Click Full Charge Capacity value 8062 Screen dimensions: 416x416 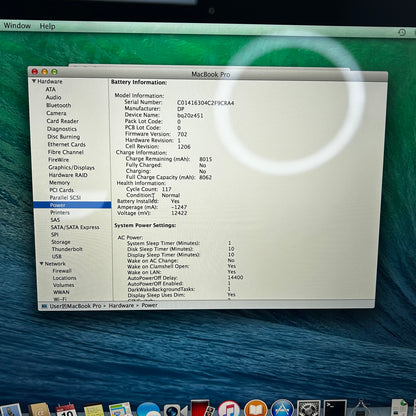click(x=205, y=177)
